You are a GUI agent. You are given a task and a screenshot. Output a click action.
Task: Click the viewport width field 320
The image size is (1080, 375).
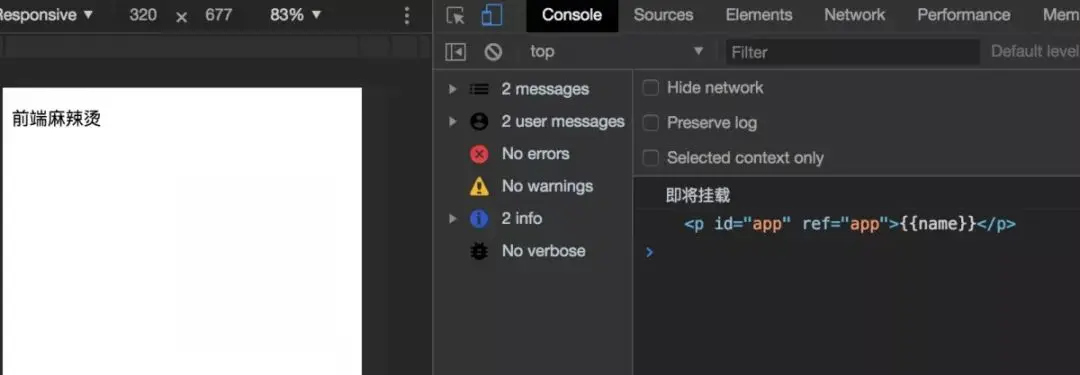click(143, 14)
